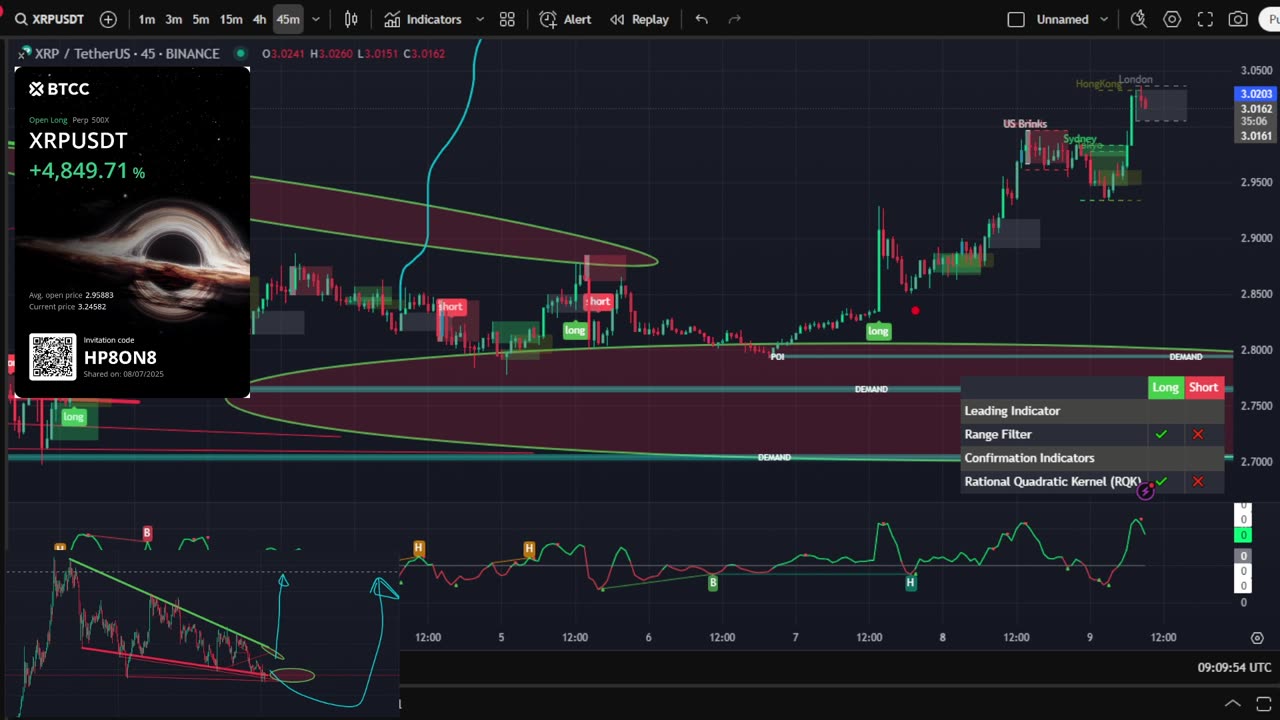Switch to the 3m timeframe
The height and width of the screenshot is (720, 1280).
pos(174,19)
